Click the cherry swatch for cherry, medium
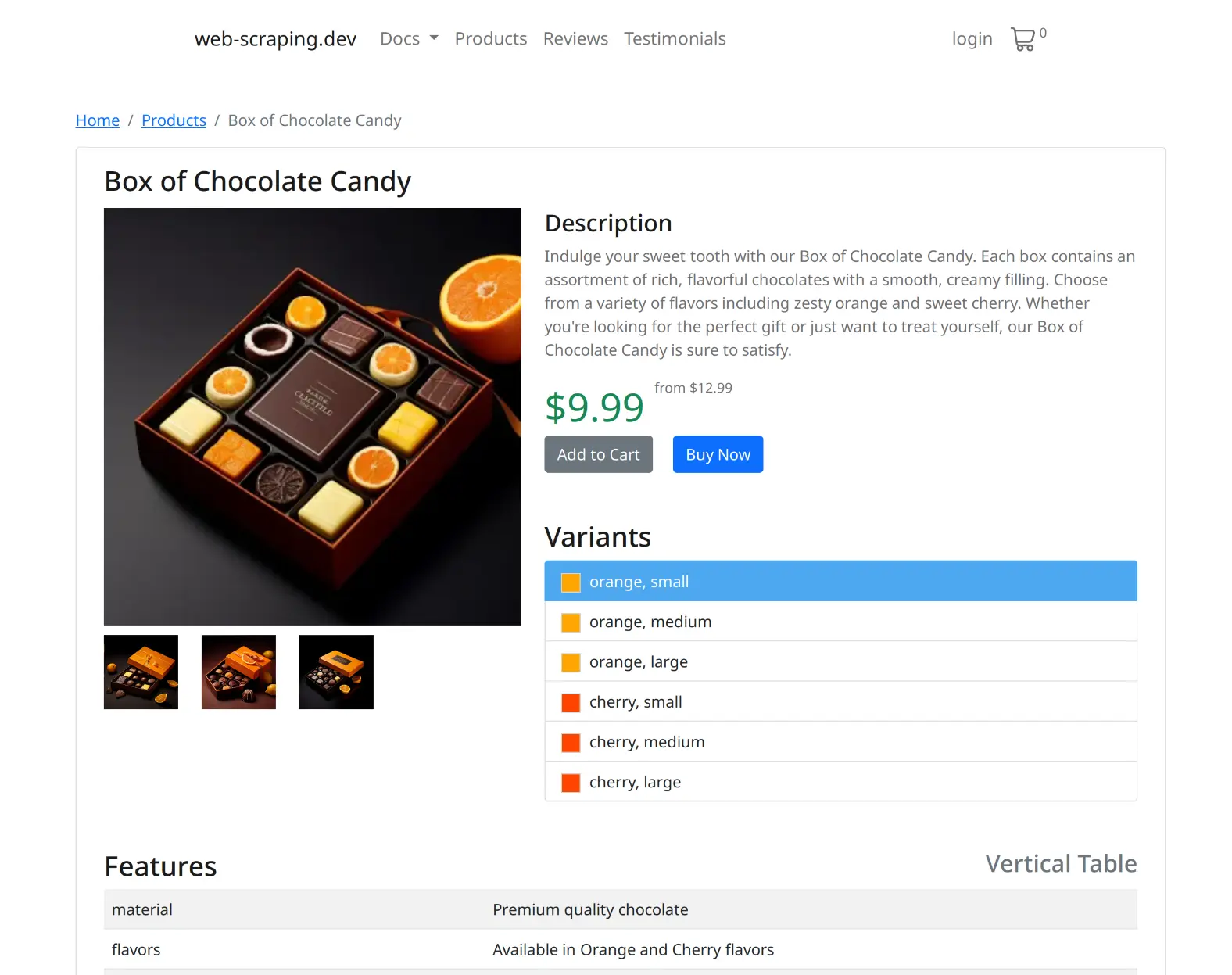Screen dimensions: 1232x975 pos(570,742)
